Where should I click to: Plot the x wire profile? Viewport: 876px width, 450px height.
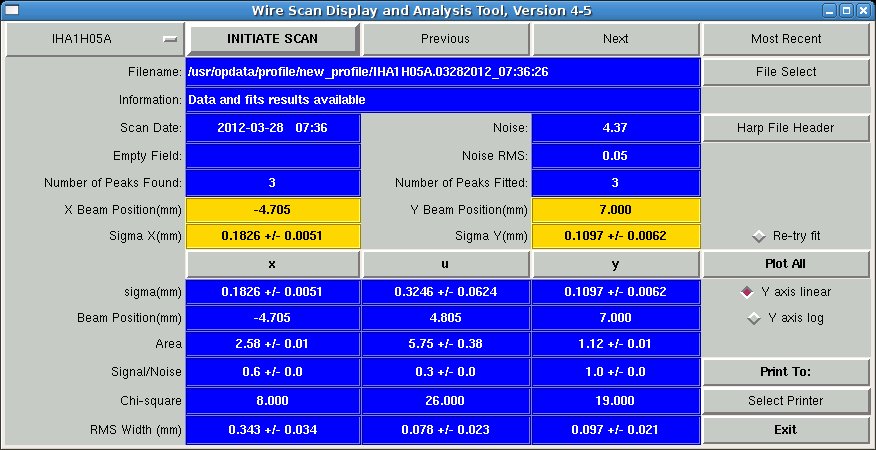click(272, 264)
